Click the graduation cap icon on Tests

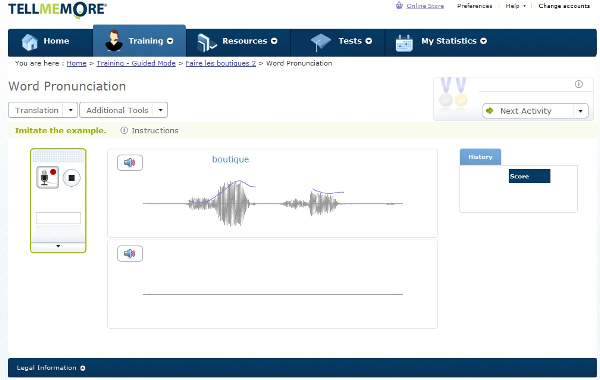pos(320,42)
